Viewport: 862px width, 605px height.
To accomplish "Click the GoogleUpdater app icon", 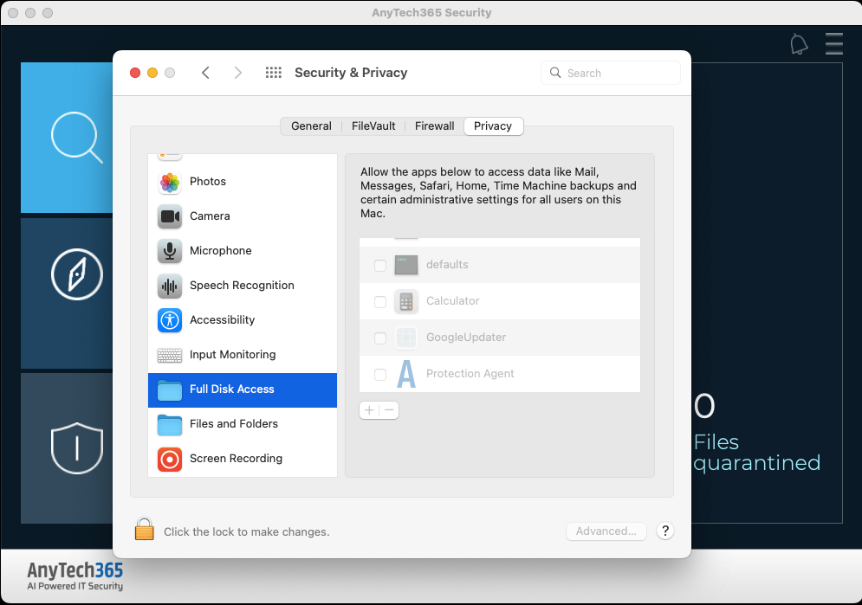I will pyautogui.click(x=406, y=337).
